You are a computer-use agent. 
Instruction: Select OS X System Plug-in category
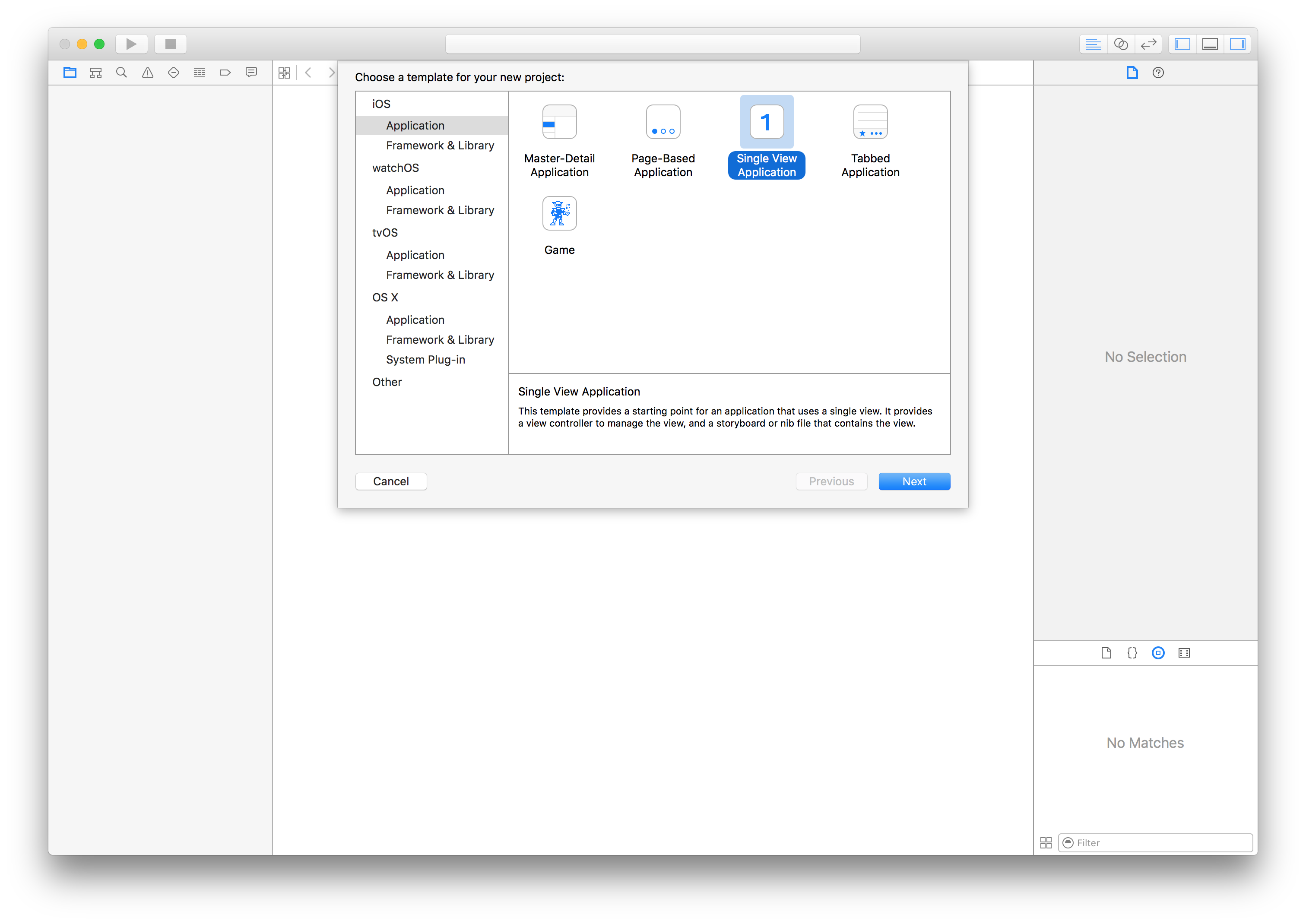pos(425,360)
